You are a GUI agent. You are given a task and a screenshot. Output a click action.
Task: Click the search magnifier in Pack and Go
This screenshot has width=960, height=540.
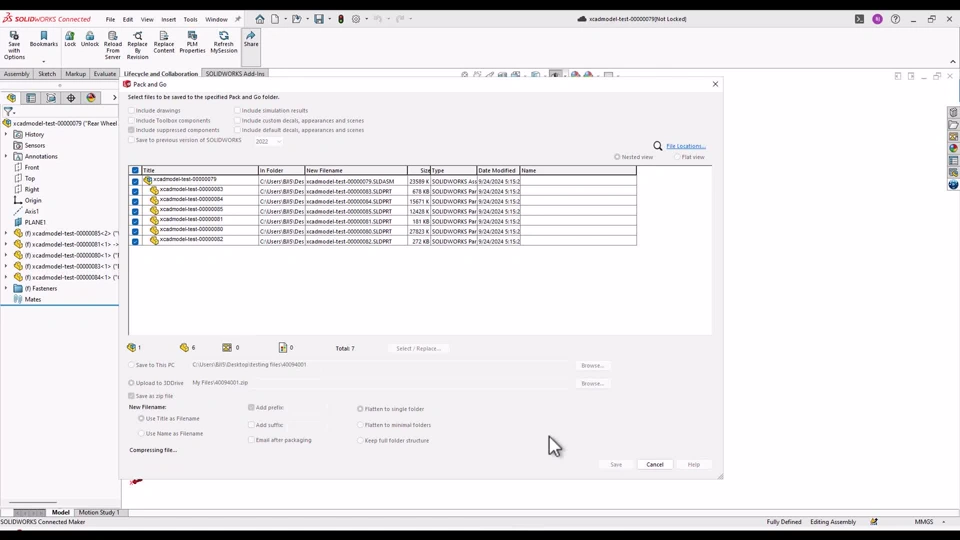coord(658,146)
